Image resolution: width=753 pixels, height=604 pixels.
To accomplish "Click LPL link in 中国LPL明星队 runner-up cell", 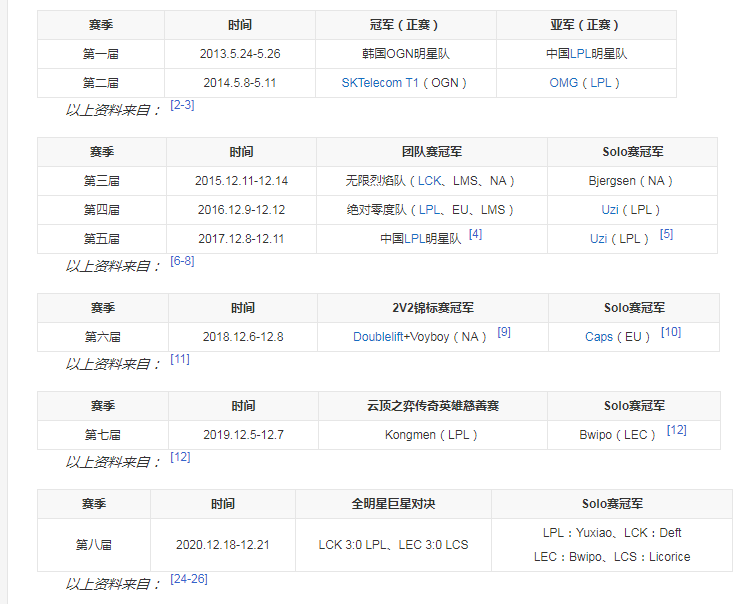I will (580, 54).
